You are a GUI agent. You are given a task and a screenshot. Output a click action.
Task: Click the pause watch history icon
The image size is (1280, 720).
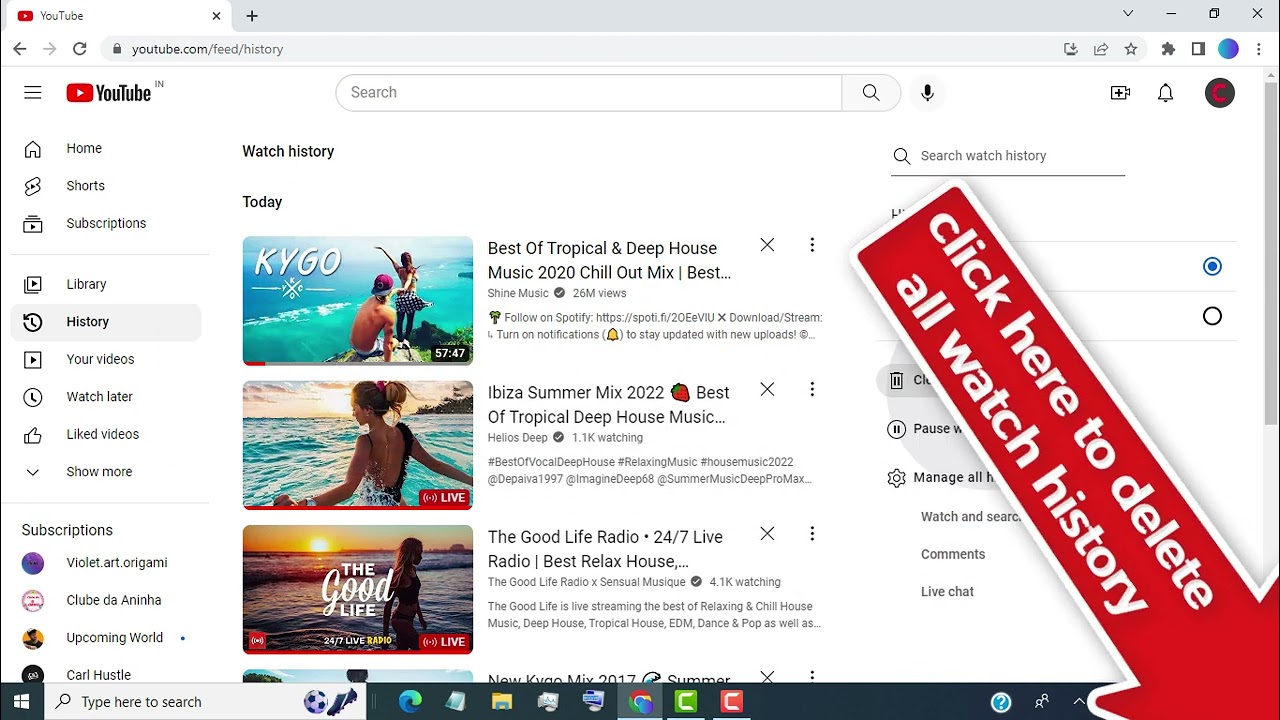pos(896,429)
